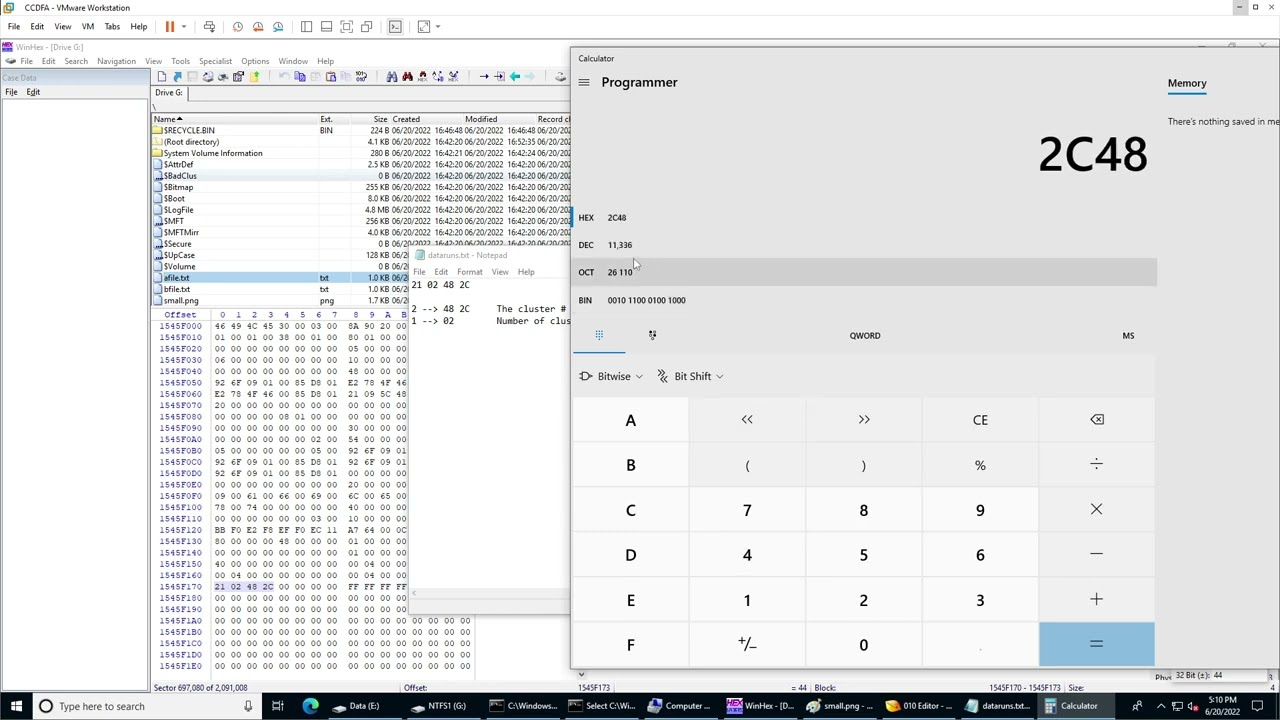The image size is (1280, 720).
Task: Open the stretch guest dropdown arrow
Action: 437,27
